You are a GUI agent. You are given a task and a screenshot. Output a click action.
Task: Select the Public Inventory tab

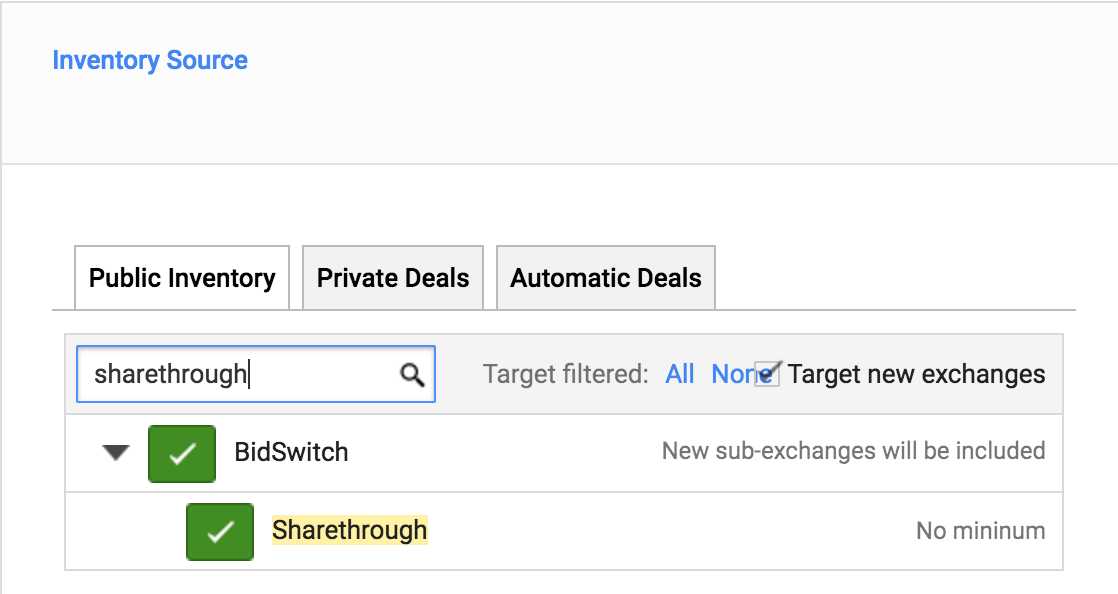point(182,278)
